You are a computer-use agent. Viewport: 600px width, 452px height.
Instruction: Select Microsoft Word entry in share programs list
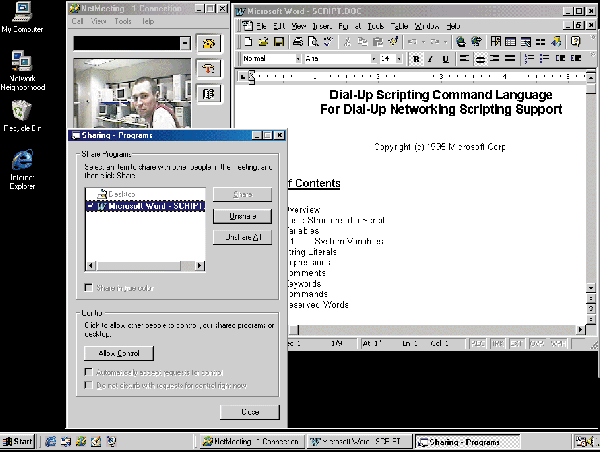tap(146, 207)
